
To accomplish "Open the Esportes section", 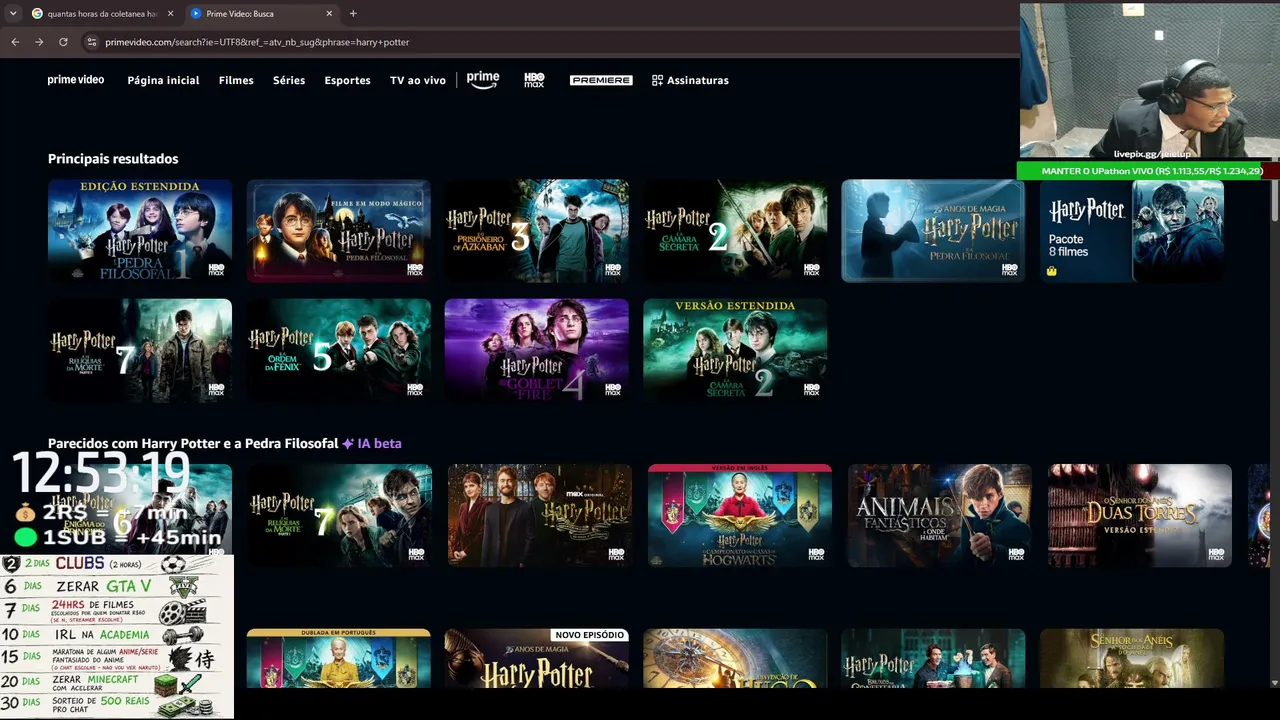I will (347, 80).
